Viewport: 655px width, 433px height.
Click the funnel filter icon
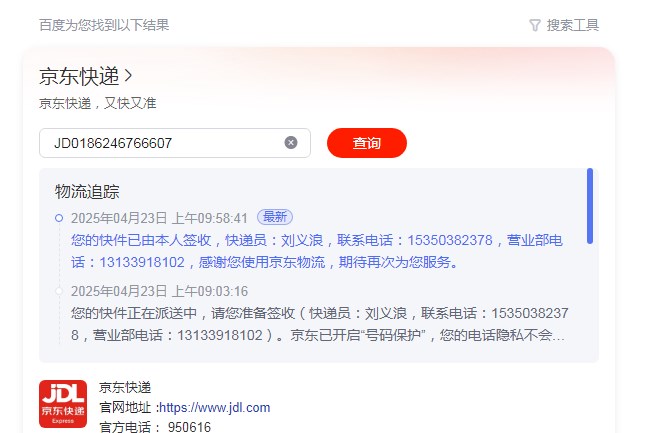click(x=535, y=25)
